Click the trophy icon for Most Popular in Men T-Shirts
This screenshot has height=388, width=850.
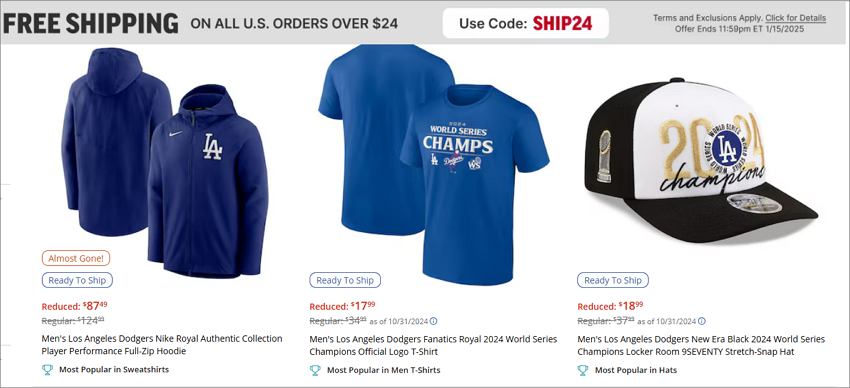pyautogui.click(x=315, y=370)
